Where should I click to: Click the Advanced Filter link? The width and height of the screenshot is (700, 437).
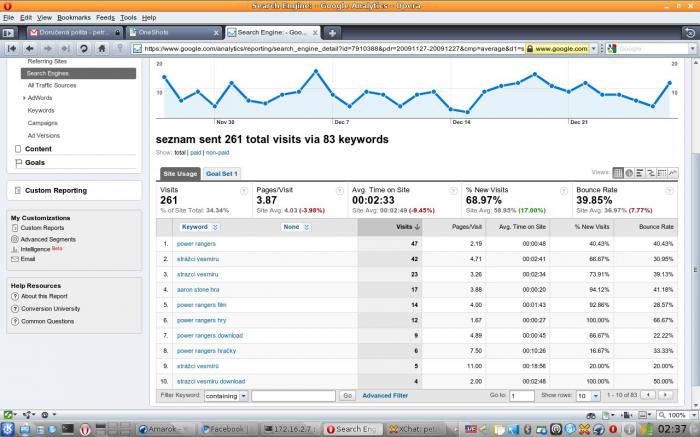(x=385, y=395)
